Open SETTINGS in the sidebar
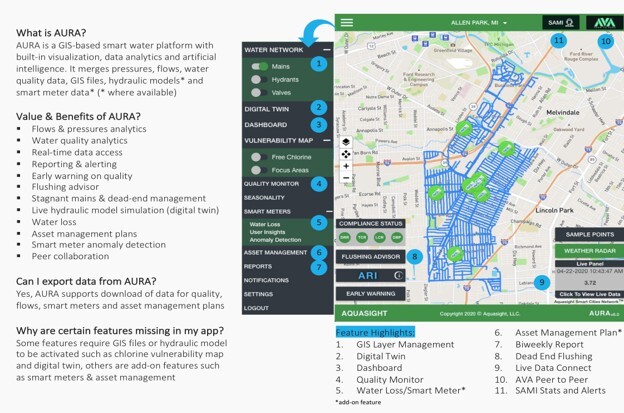 [x=258, y=294]
